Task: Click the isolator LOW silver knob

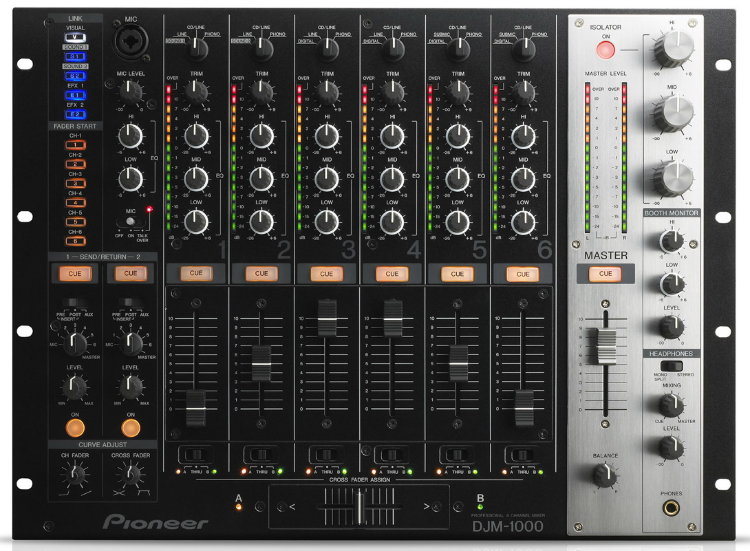Action: click(673, 178)
